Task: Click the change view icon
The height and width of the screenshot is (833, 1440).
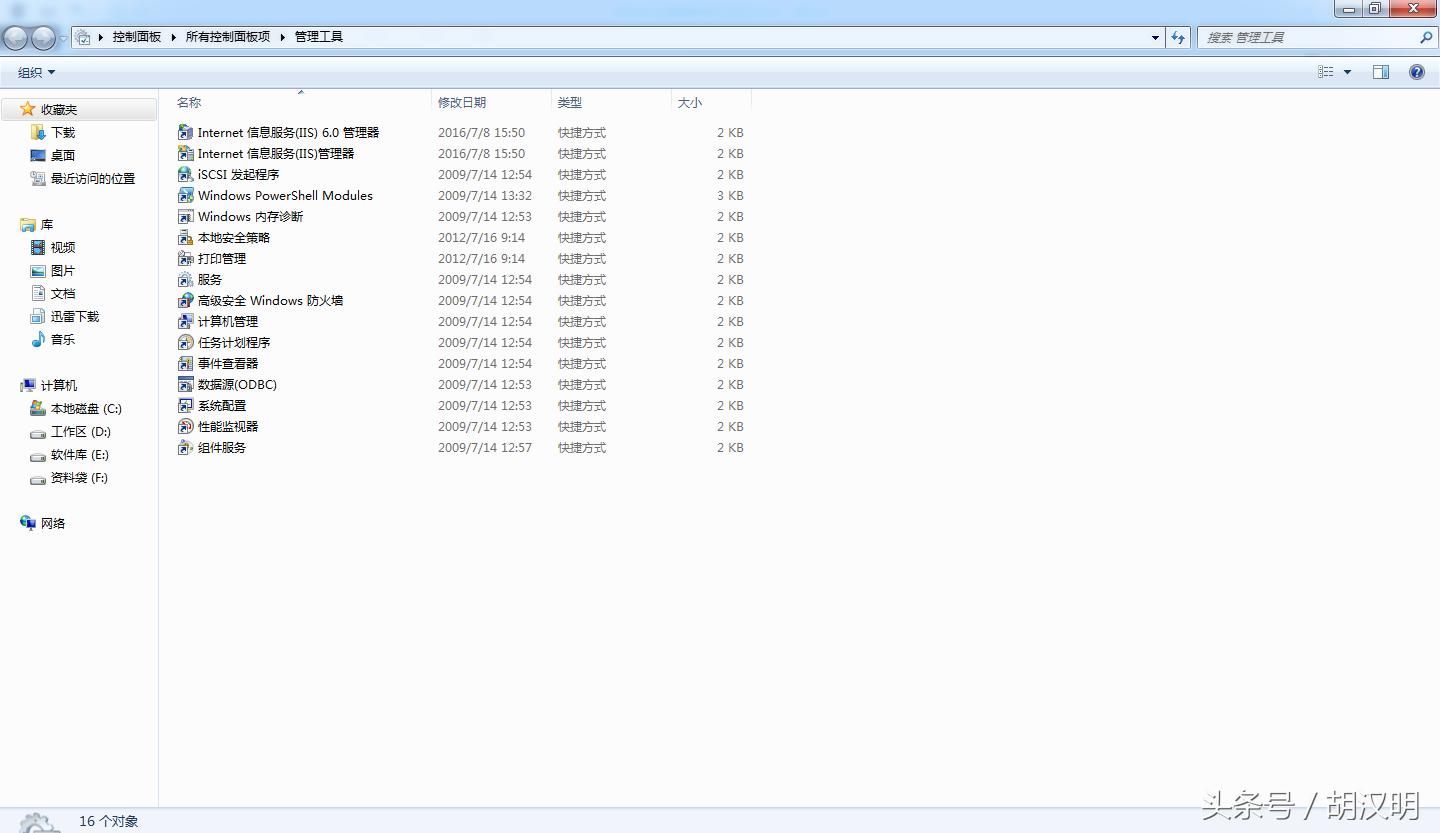Action: [1326, 72]
